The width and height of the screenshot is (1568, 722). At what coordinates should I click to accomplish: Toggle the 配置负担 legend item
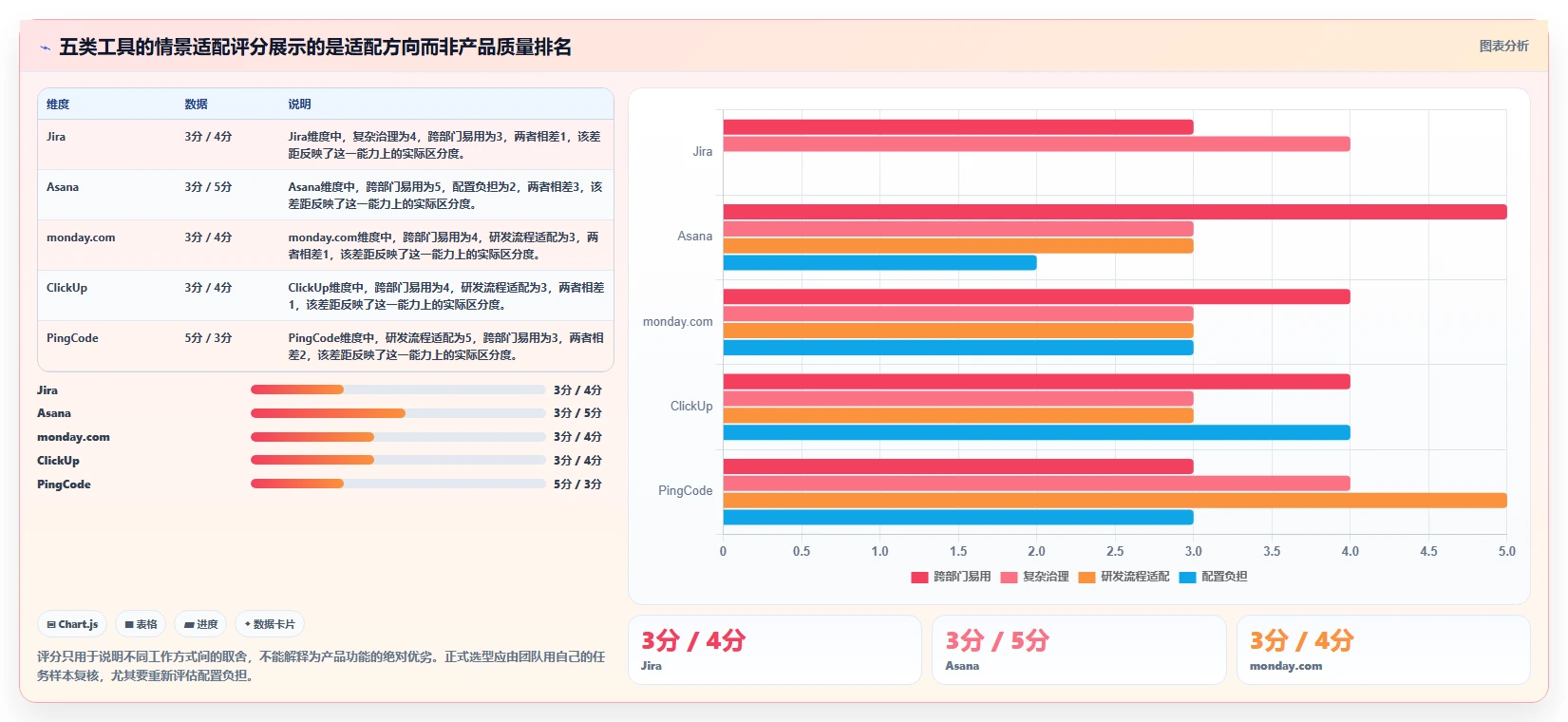tap(1213, 577)
